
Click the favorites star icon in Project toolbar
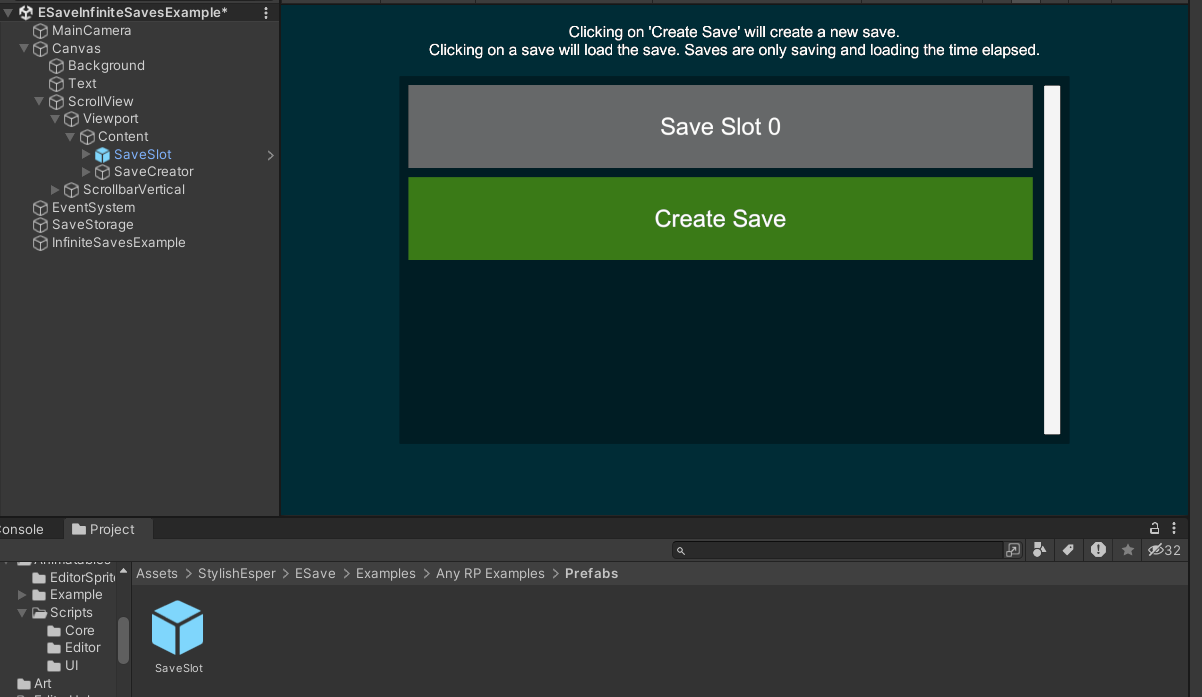pyautogui.click(x=1128, y=550)
